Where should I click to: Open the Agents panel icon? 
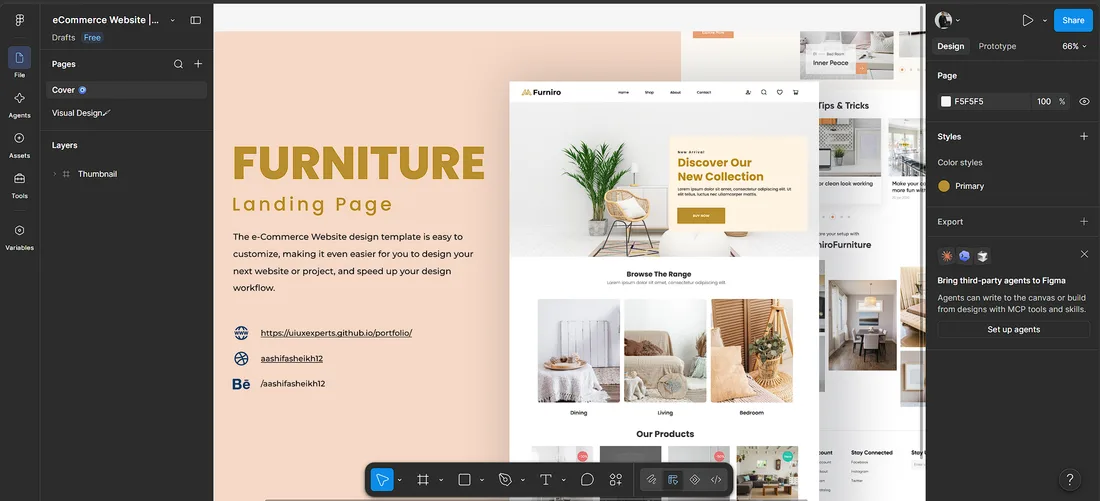pyautogui.click(x=20, y=98)
